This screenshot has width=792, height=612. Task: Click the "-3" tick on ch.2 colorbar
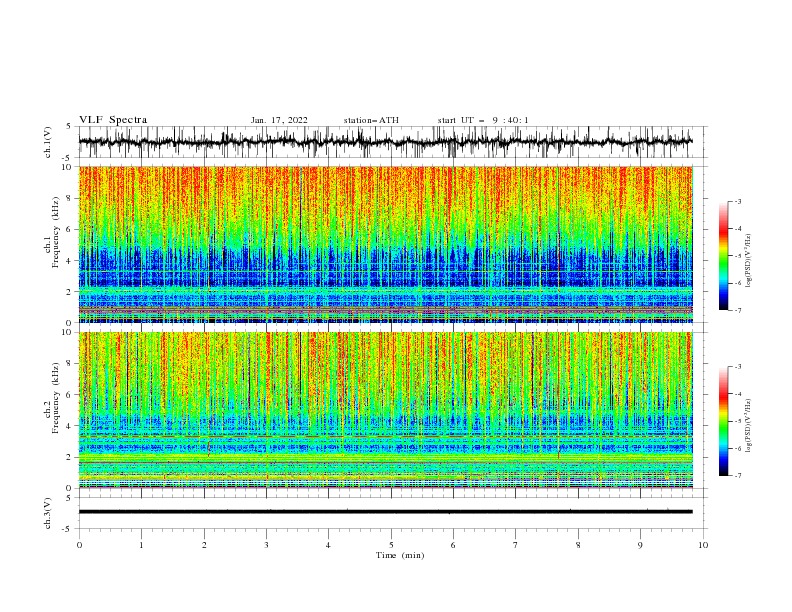[x=738, y=367]
